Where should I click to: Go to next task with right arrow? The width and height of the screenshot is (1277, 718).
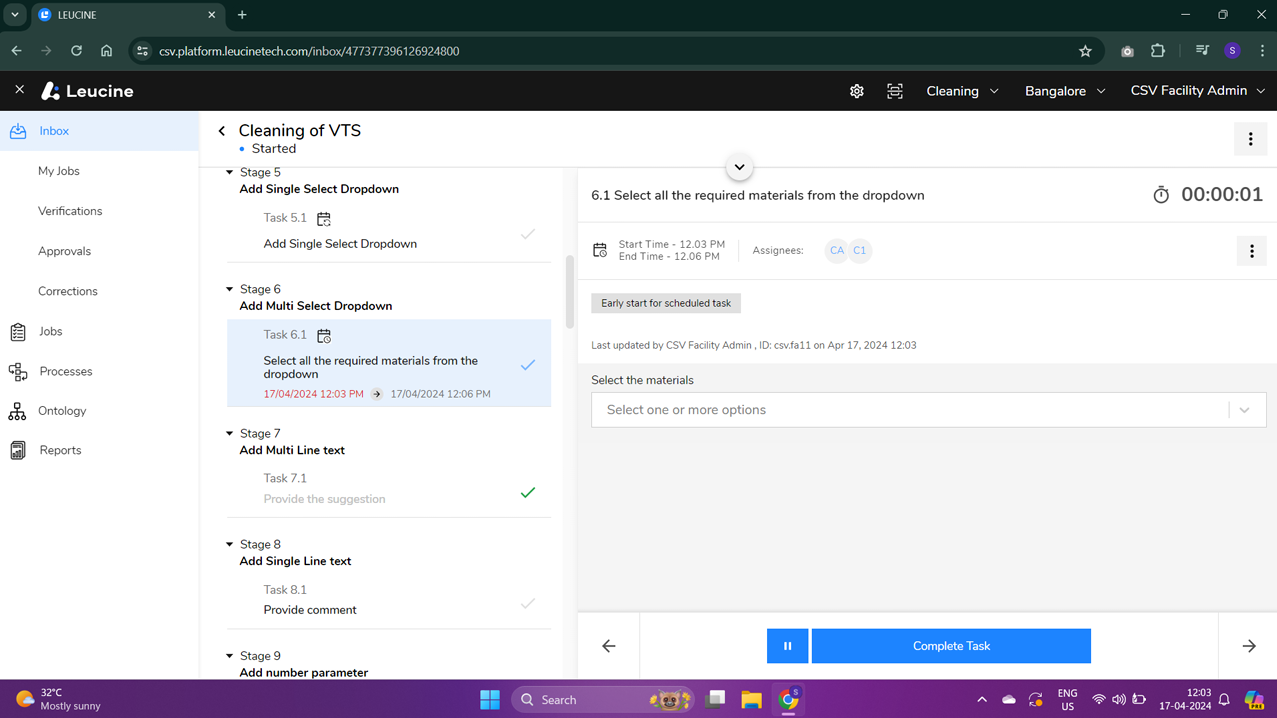click(1249, 646)
